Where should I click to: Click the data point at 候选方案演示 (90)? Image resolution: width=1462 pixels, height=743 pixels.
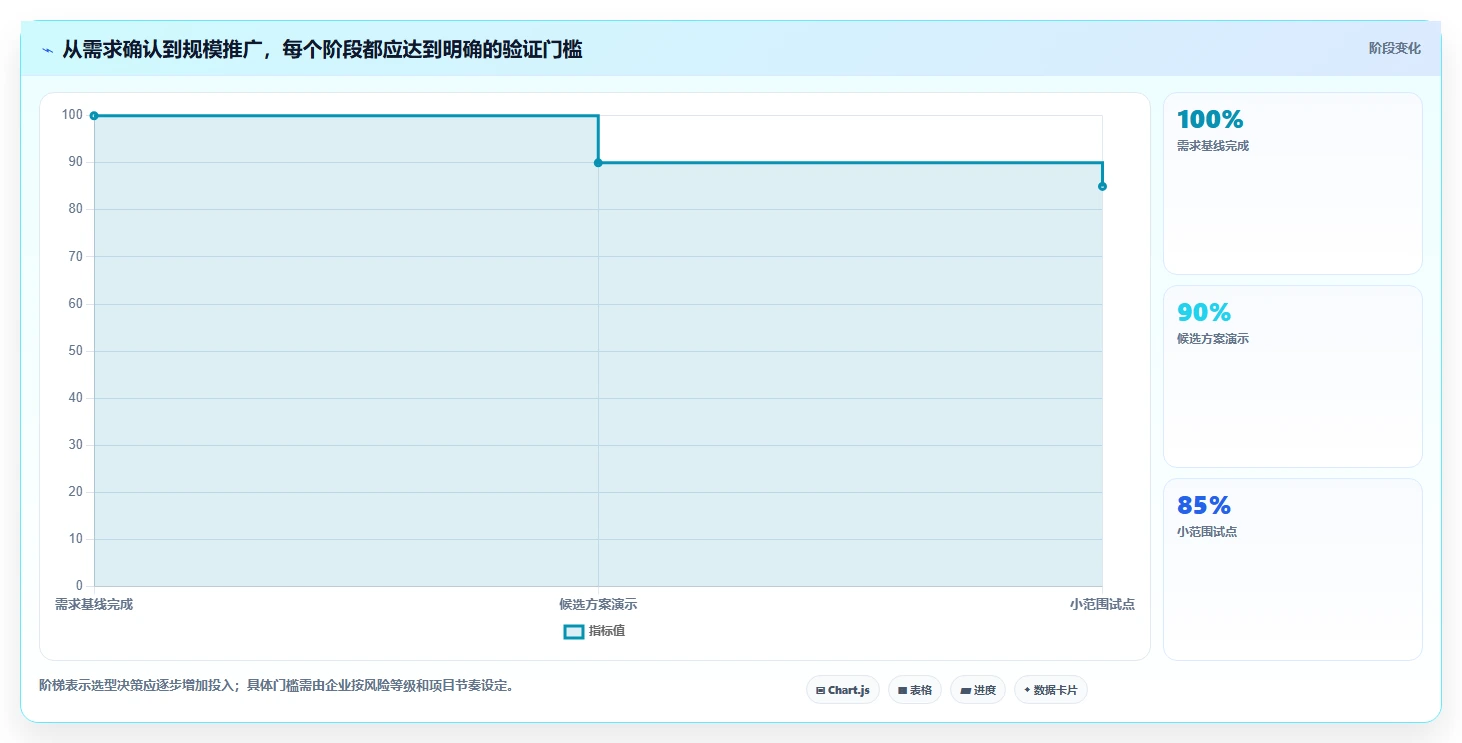click(598, 163)
